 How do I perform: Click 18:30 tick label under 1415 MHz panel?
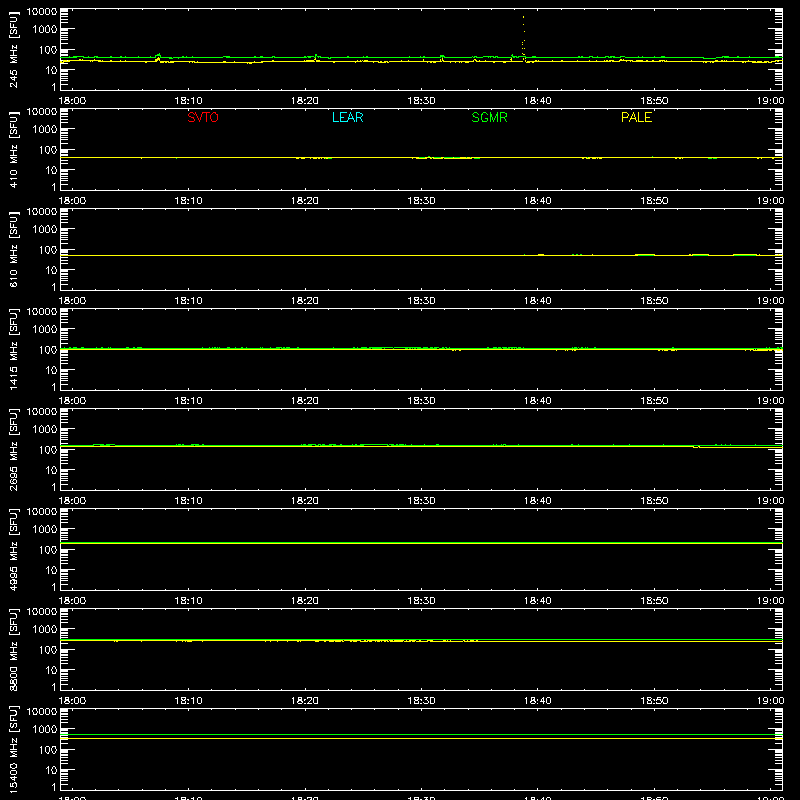(x=421, y=401)
